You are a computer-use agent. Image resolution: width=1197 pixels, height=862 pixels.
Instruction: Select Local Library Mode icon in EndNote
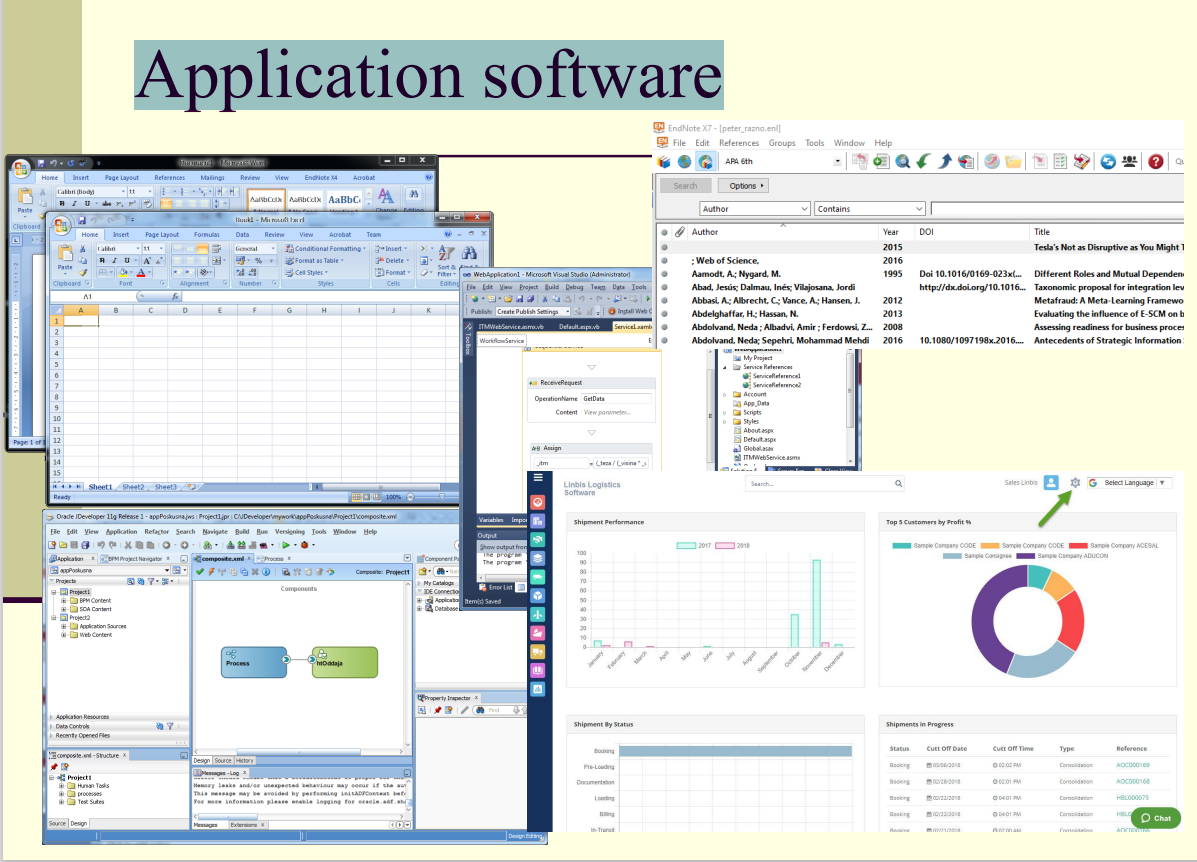tap(664, 162)
